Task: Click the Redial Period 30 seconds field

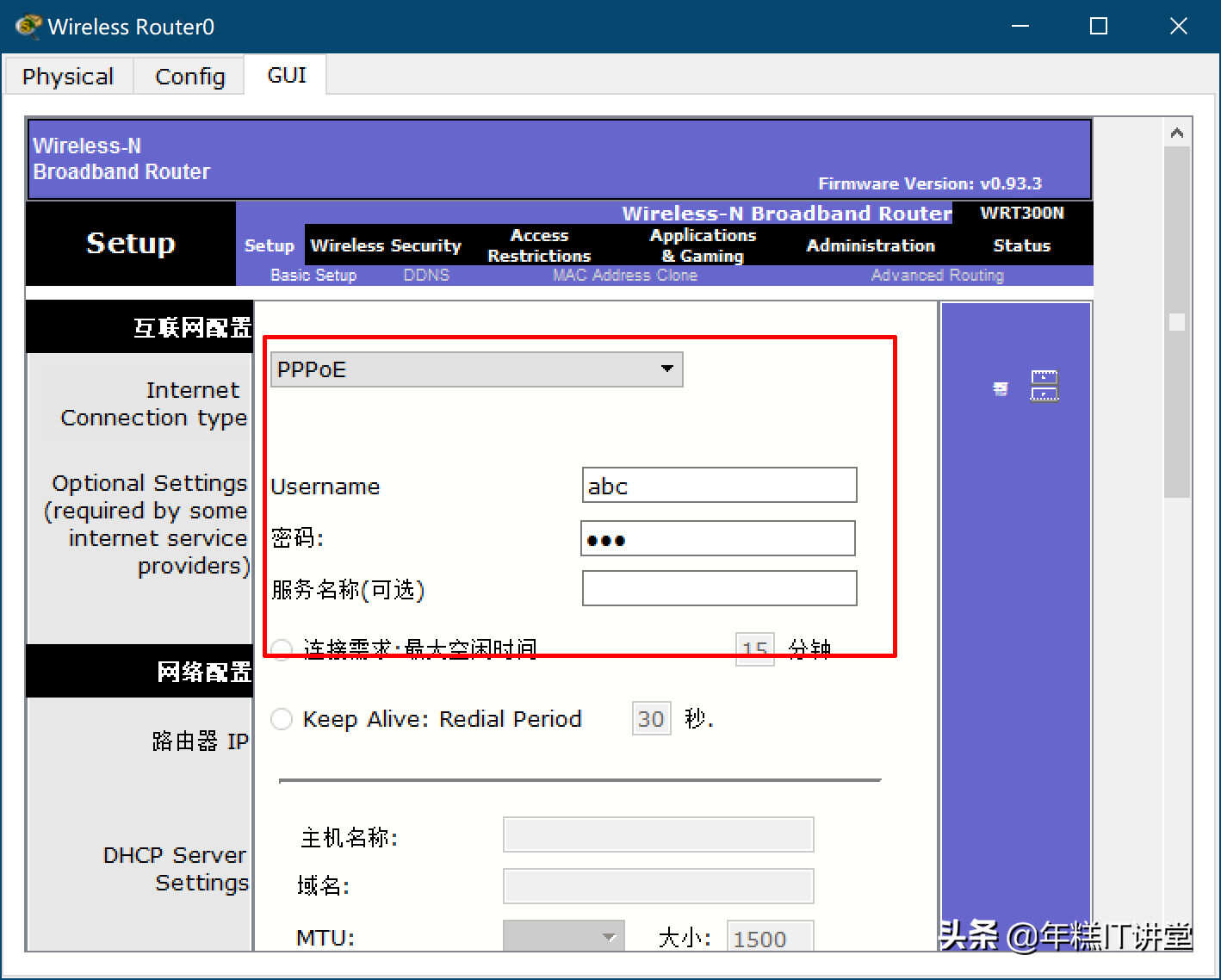Action: (x=651, y=718)
